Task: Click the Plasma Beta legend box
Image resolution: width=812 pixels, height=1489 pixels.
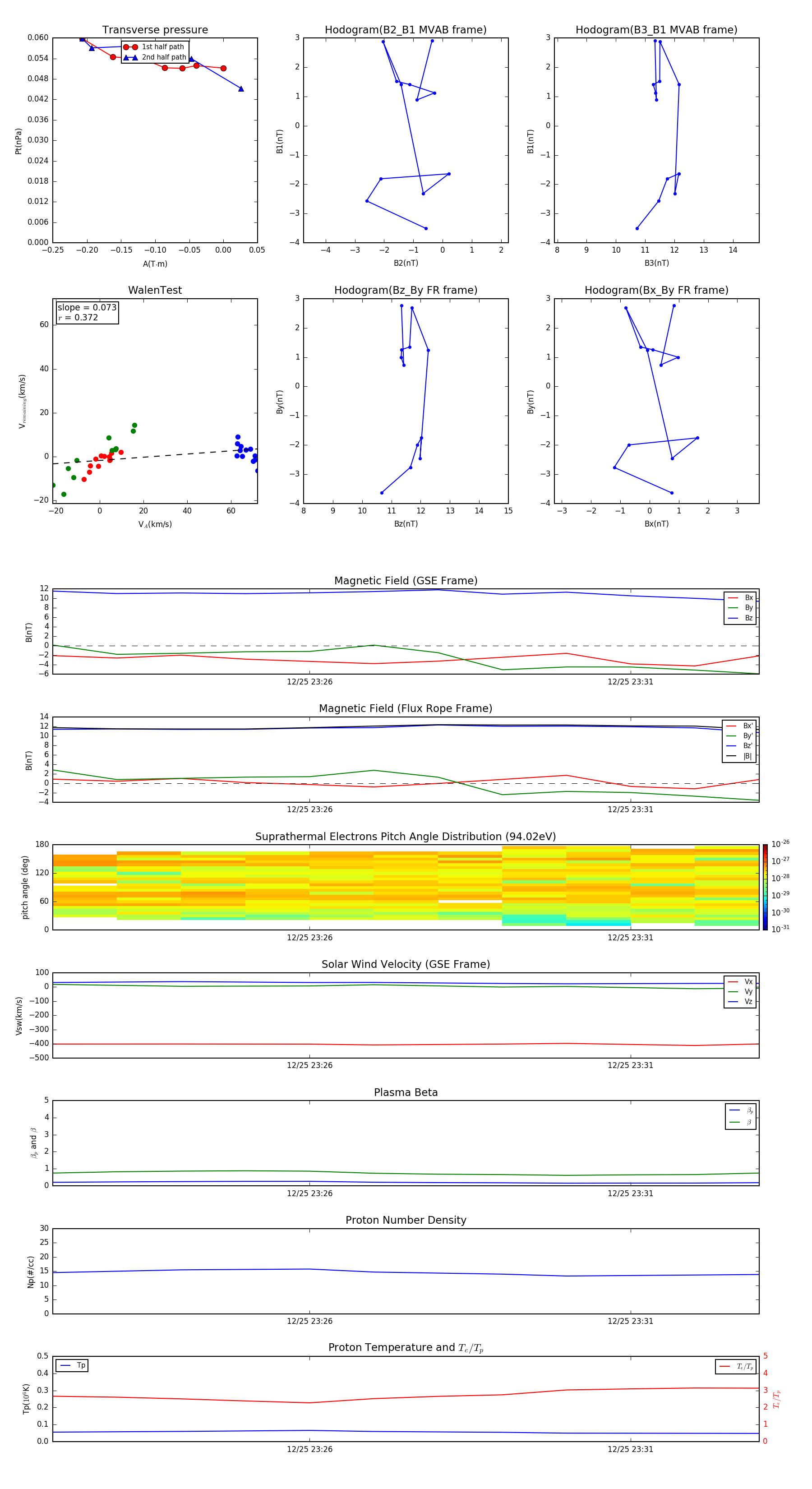Action: tap(740, 1116)
